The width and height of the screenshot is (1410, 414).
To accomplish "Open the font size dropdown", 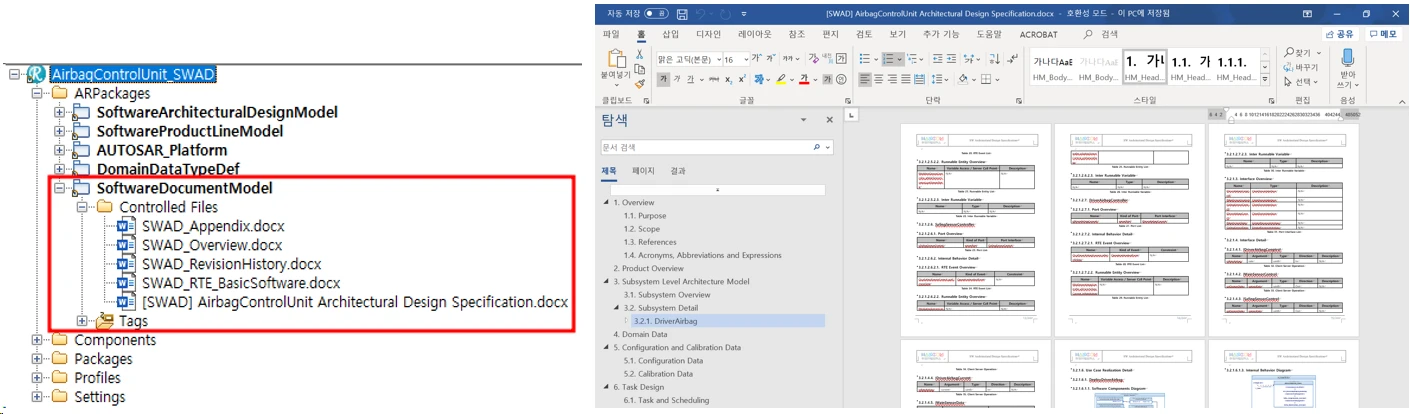I will tap(746, 59).
